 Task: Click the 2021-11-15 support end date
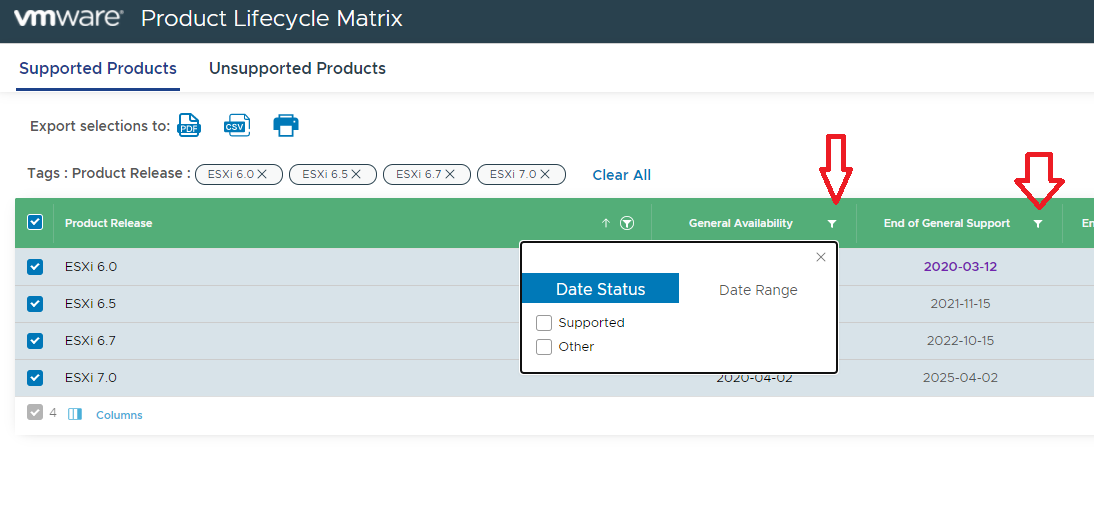pos(960,304)
